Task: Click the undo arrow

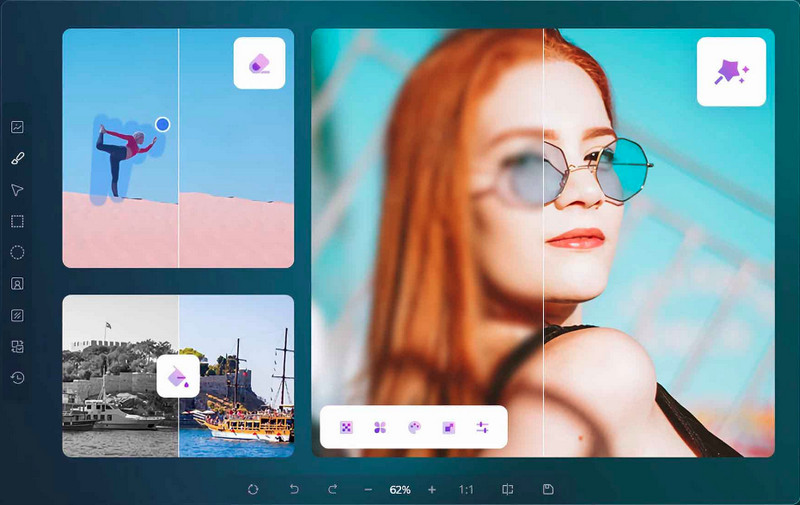Action: (294, 489)
